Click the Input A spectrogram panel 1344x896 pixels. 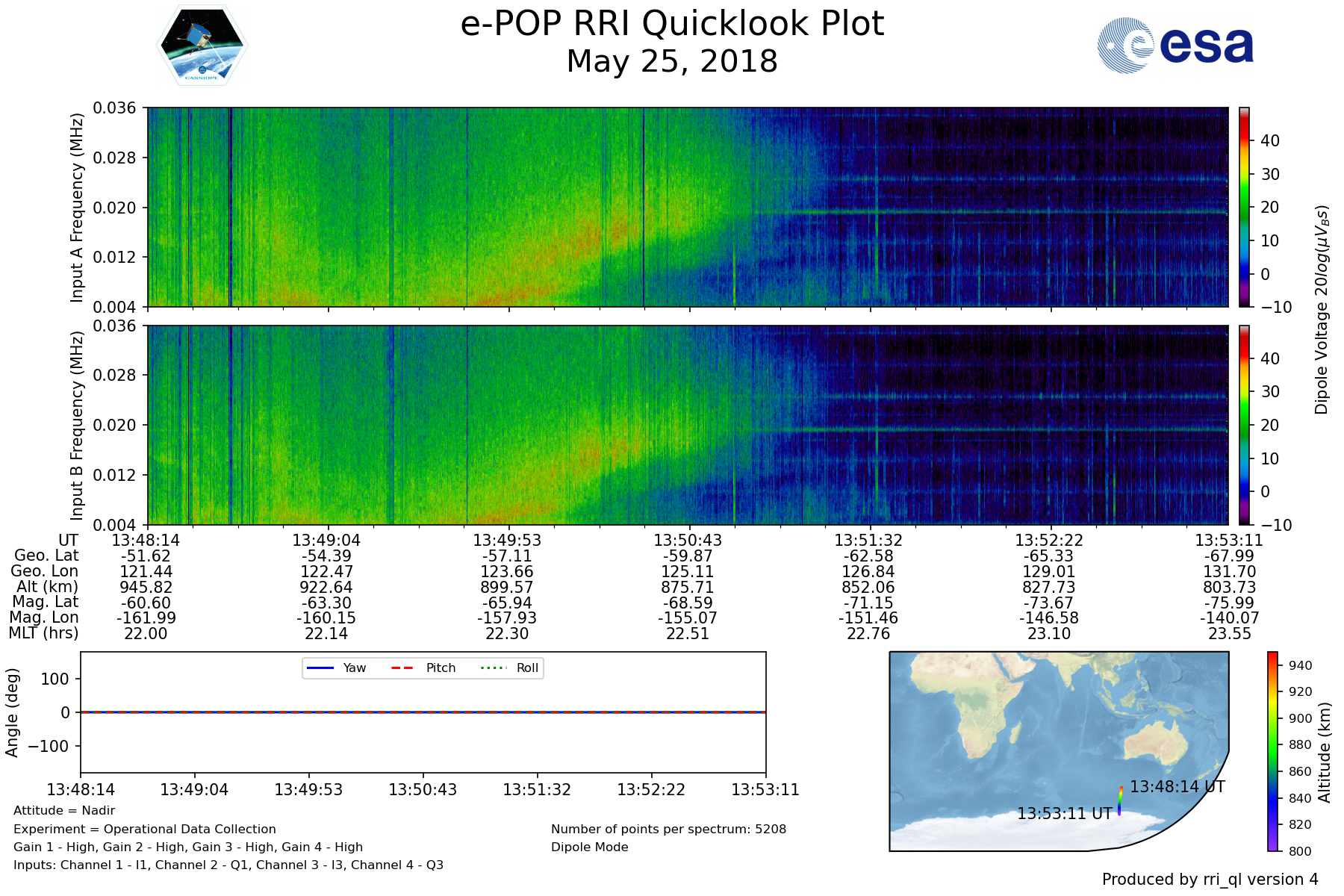coord(687,207)
